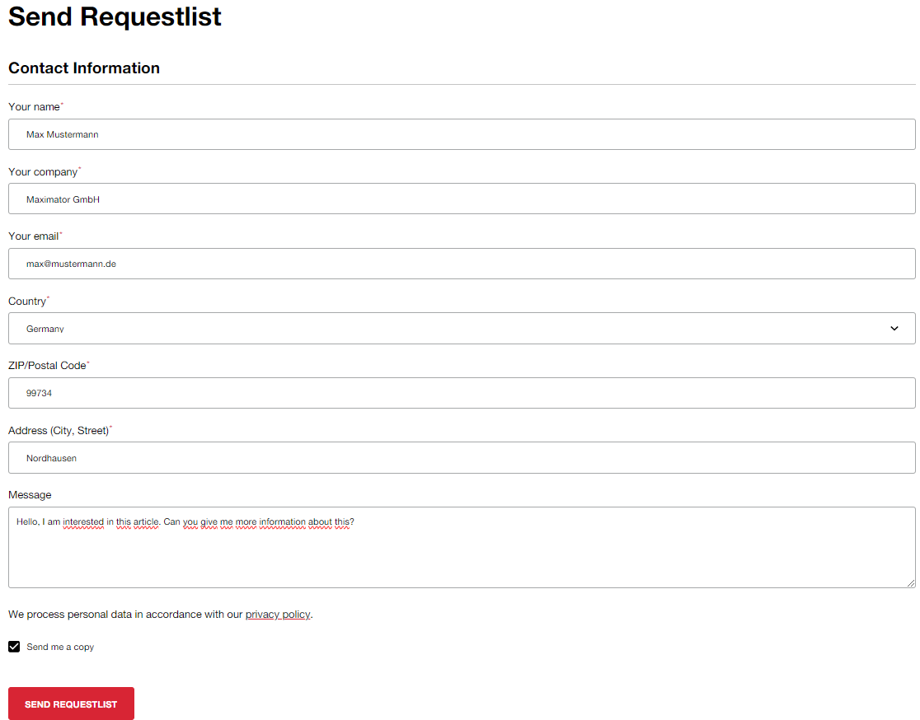The height and width of the screenshot is (720, 920).
Task: Click the textarea resize handle corner
Action: coord(911,583)
